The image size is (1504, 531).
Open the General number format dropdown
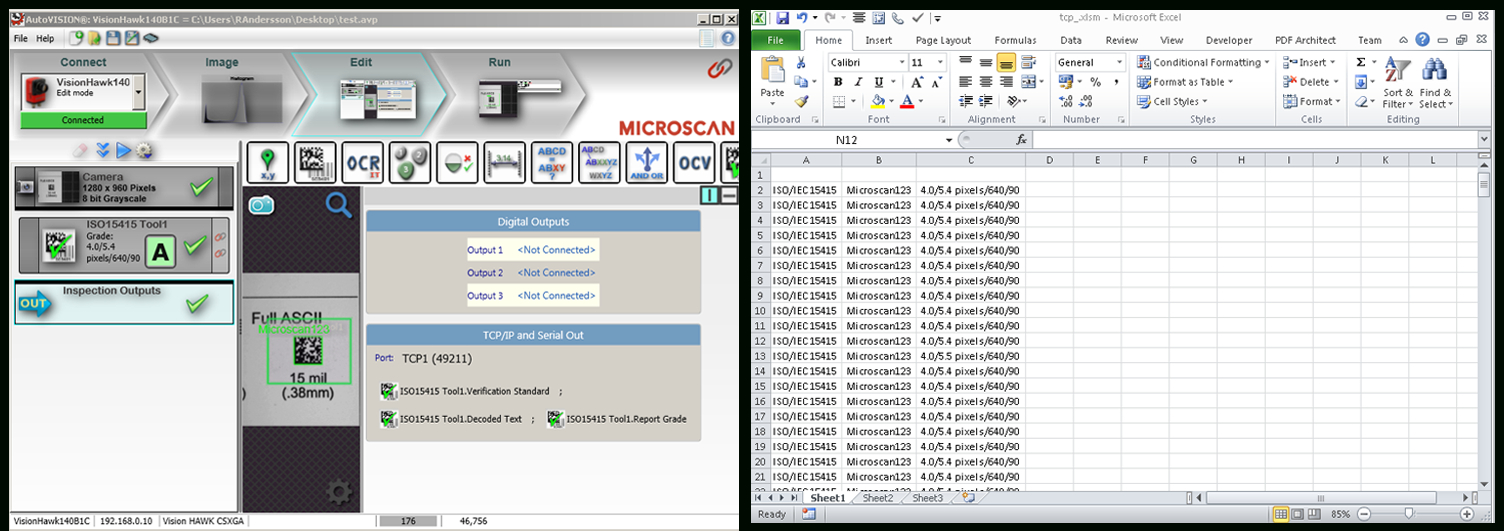click(1119, 62)
